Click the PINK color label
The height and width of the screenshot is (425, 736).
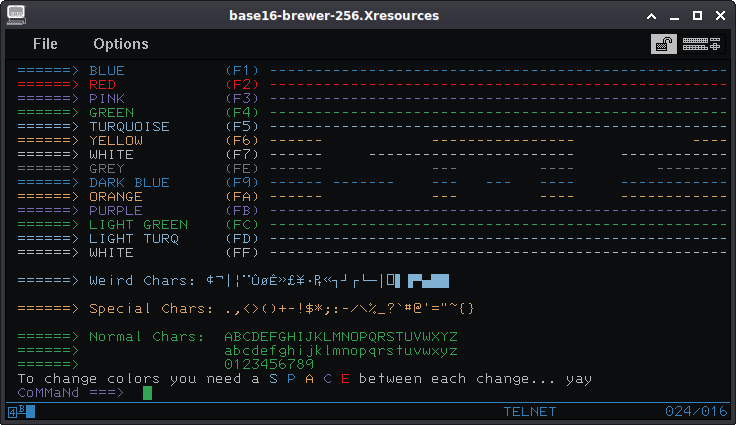click(x=107, y=99)
